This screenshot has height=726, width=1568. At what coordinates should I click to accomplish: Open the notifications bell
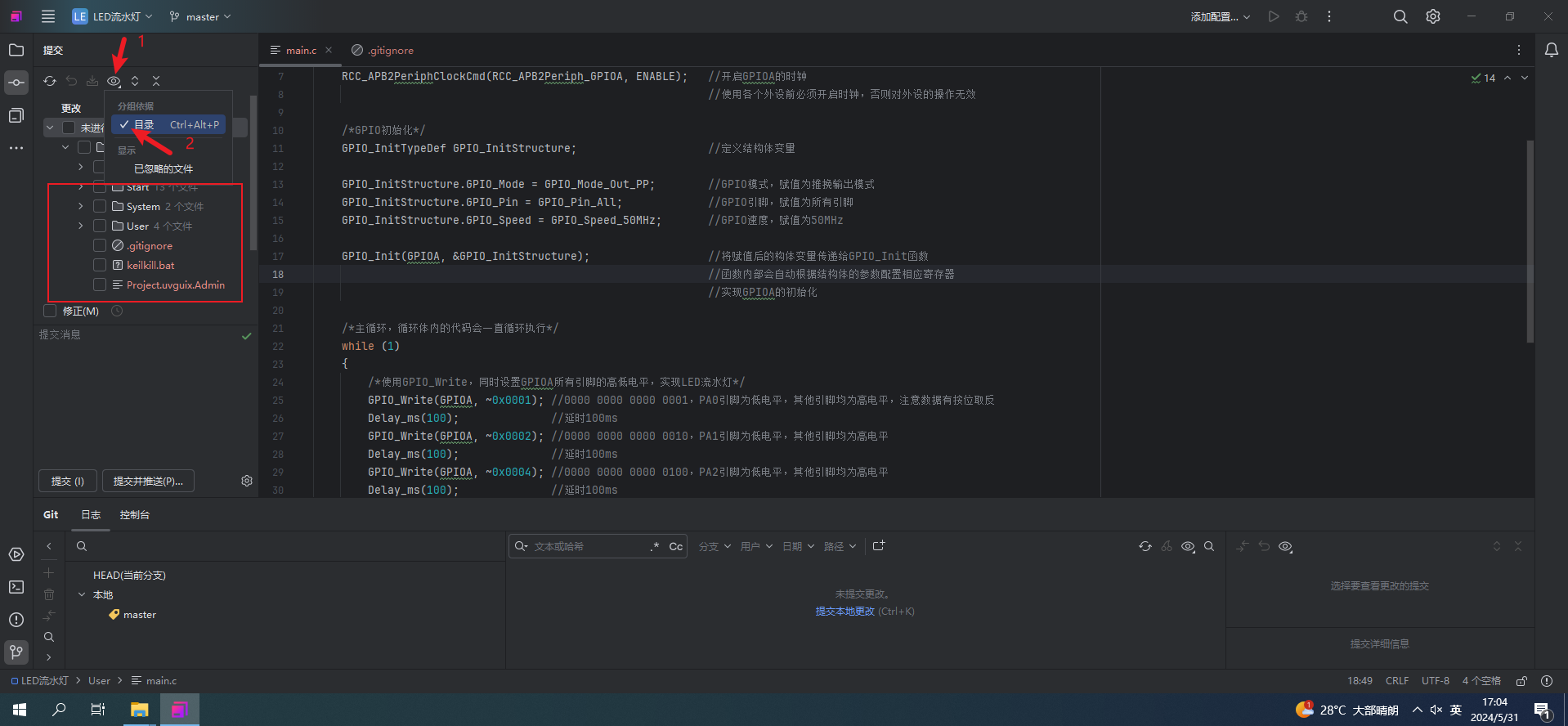click(x=1551, y=50)
